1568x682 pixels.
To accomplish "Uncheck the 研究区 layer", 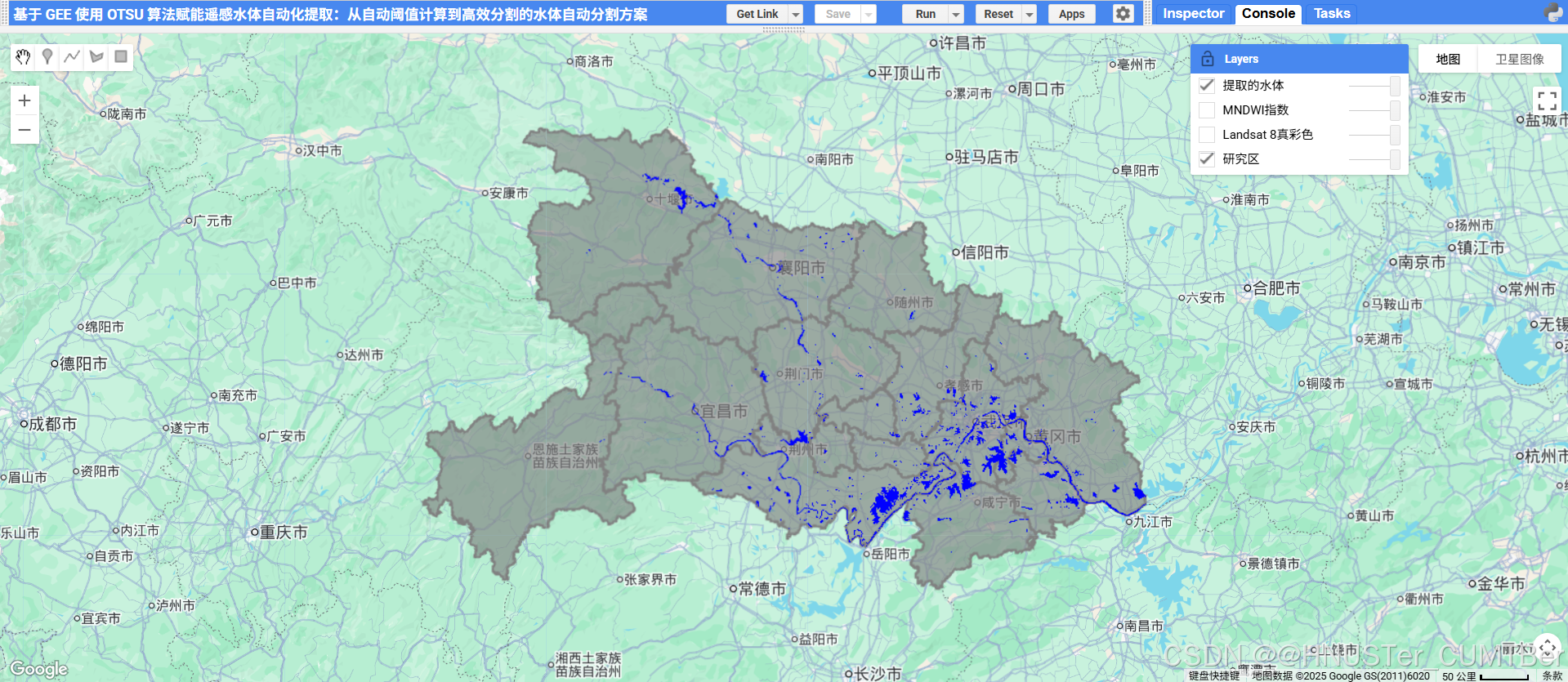I will (1207, 158).
